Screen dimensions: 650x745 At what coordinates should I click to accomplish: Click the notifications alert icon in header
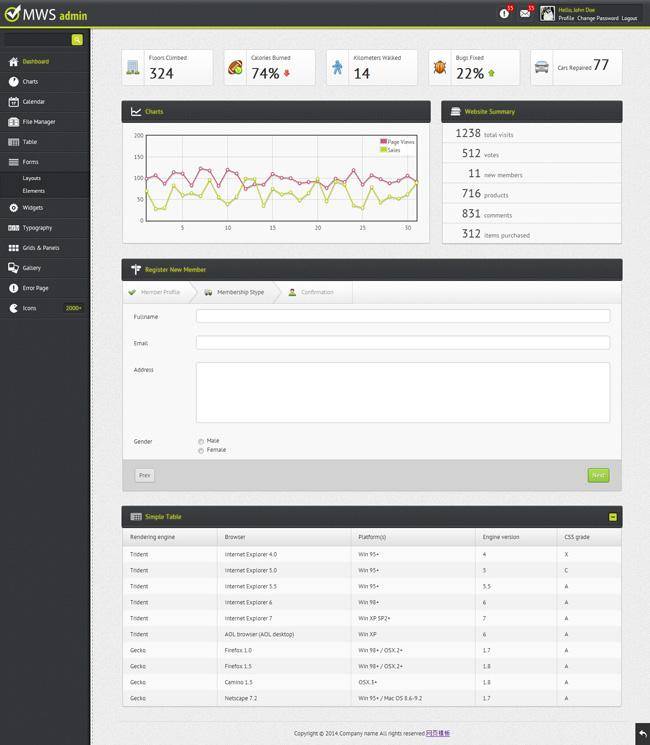coord(505,13)
